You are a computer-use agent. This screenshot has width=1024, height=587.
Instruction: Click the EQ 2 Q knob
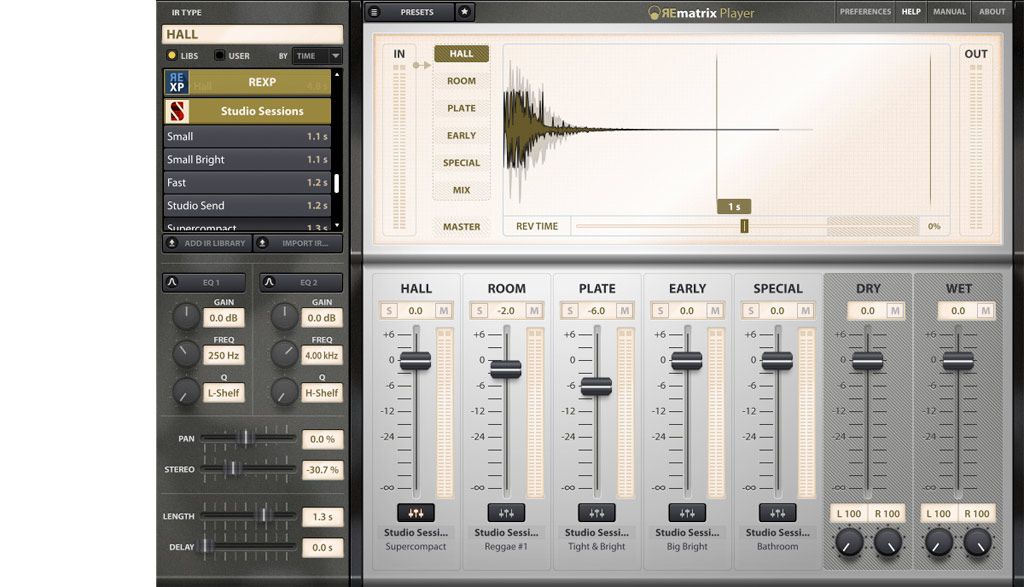(284, 392)
